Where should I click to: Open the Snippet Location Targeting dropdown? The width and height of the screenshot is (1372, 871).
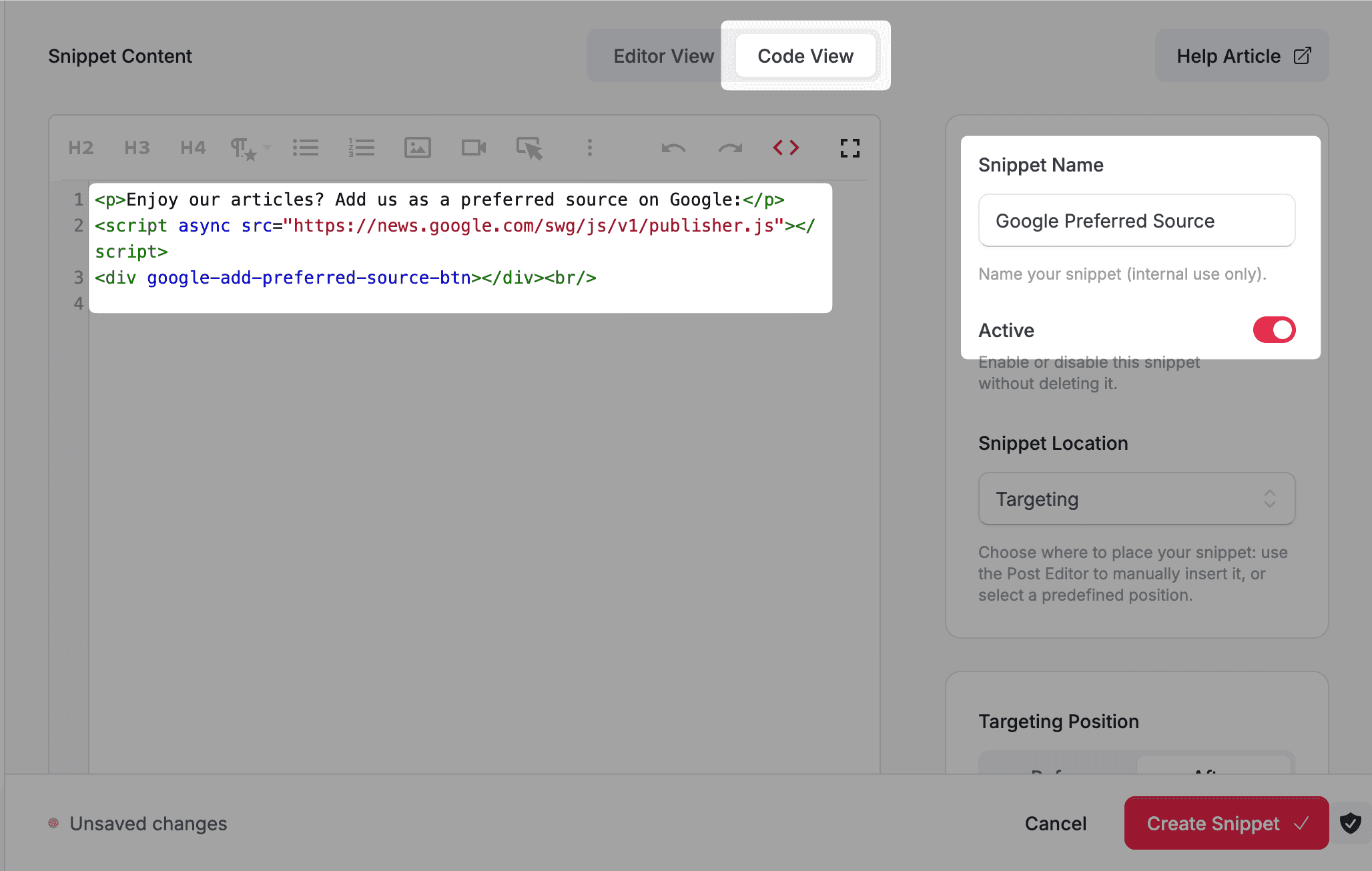[1136, 499]
